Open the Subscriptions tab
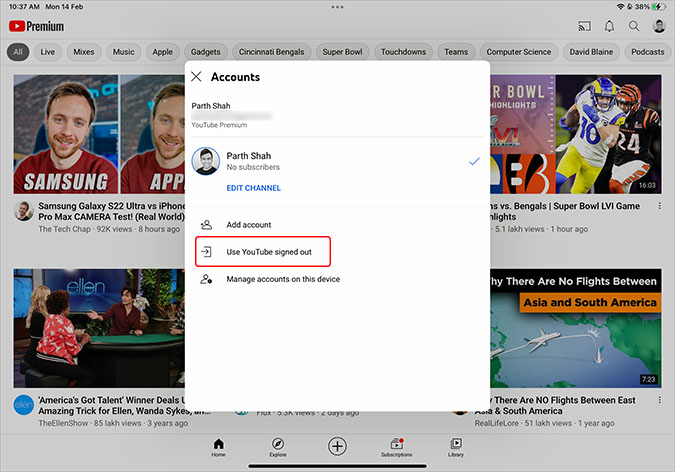Viewport: 675px width, 472px height. click(396, 447)
